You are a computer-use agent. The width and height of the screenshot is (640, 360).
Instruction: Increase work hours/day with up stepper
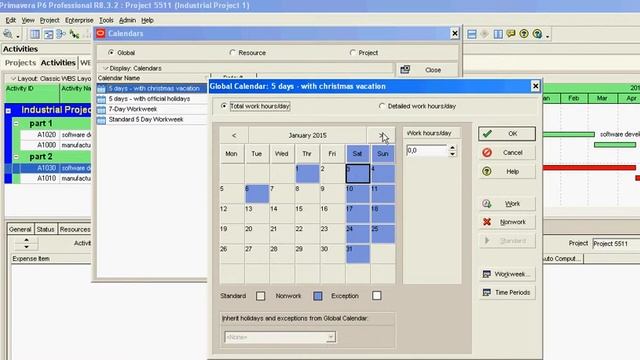[452, 148]
